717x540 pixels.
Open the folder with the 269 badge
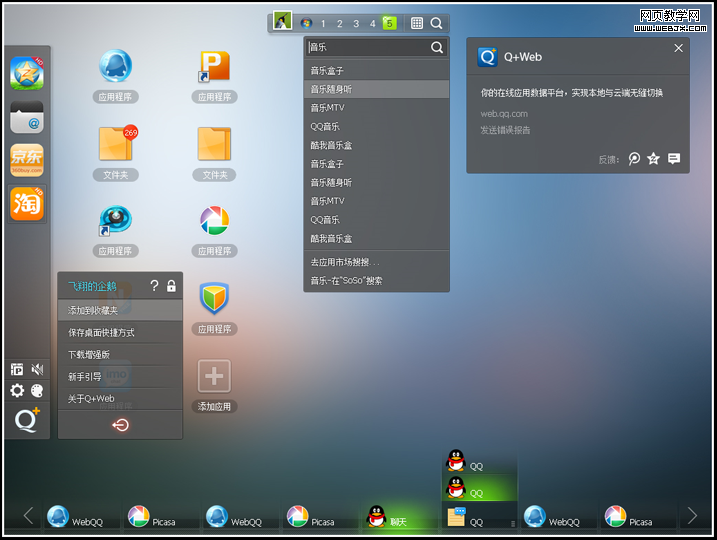115,144
